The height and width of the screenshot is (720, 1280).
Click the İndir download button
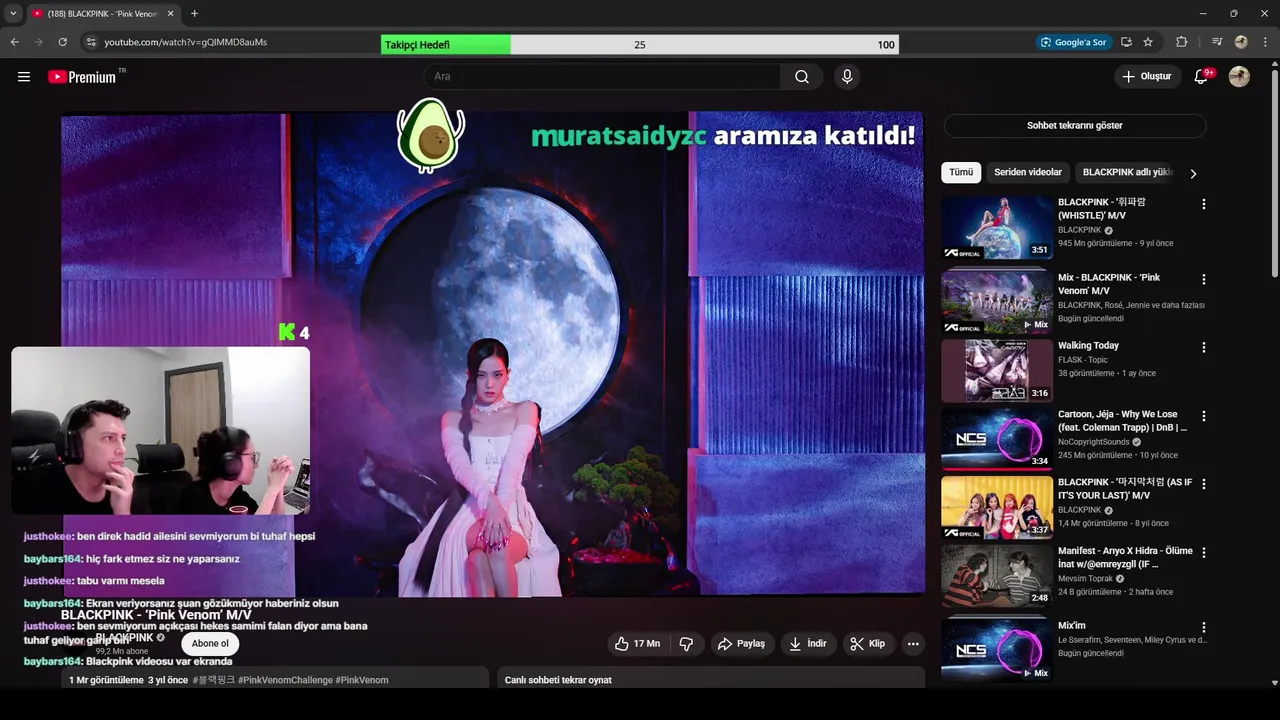[807, 644]
